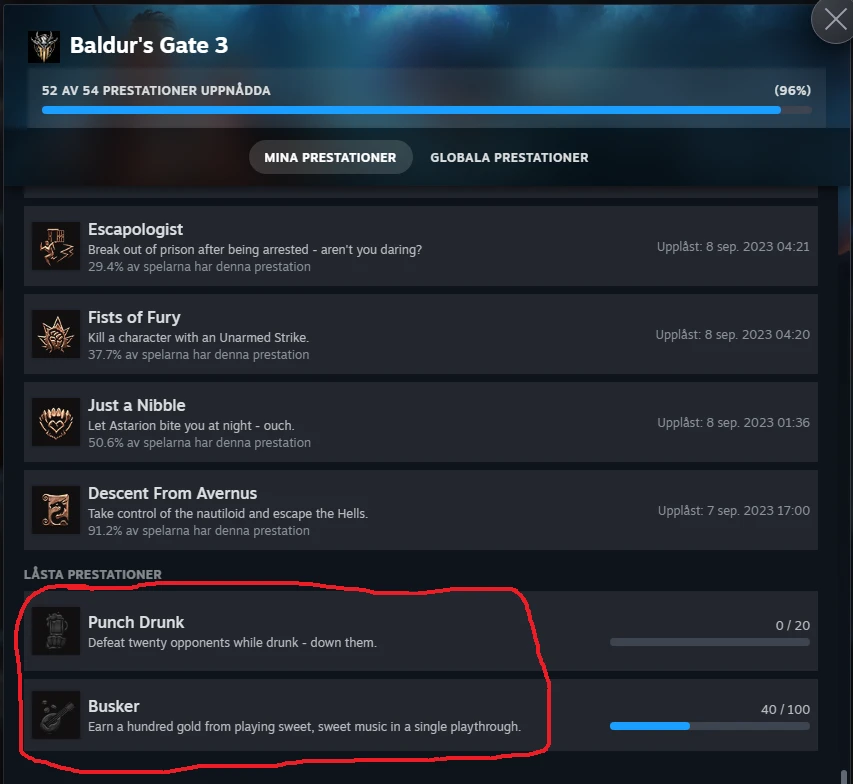The image size is (853, 784).
Task: Click the Baldur's Gate 3 title
Action: click(149, 45)
